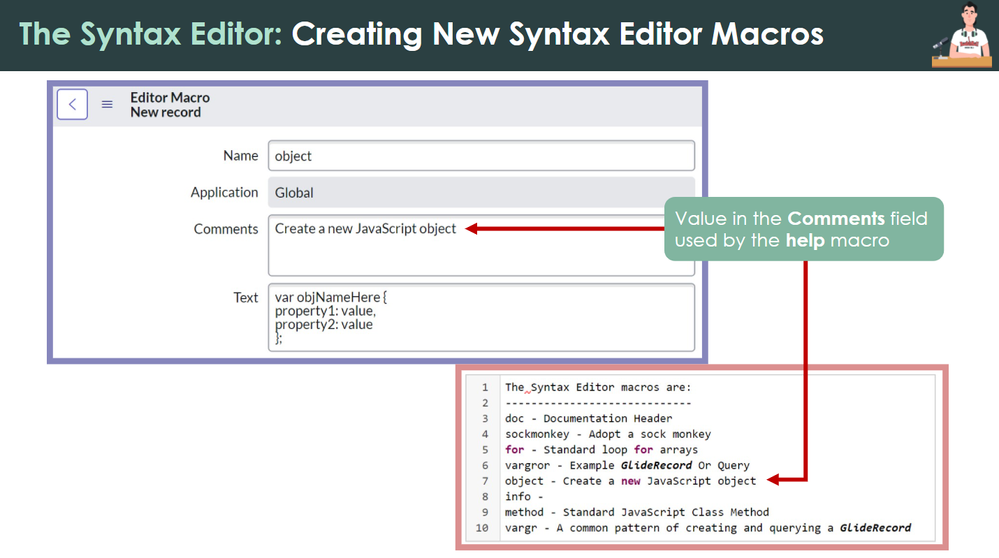Click the 'vargr - A common pattern' line

pyautogui.click(x=708, y=528)
